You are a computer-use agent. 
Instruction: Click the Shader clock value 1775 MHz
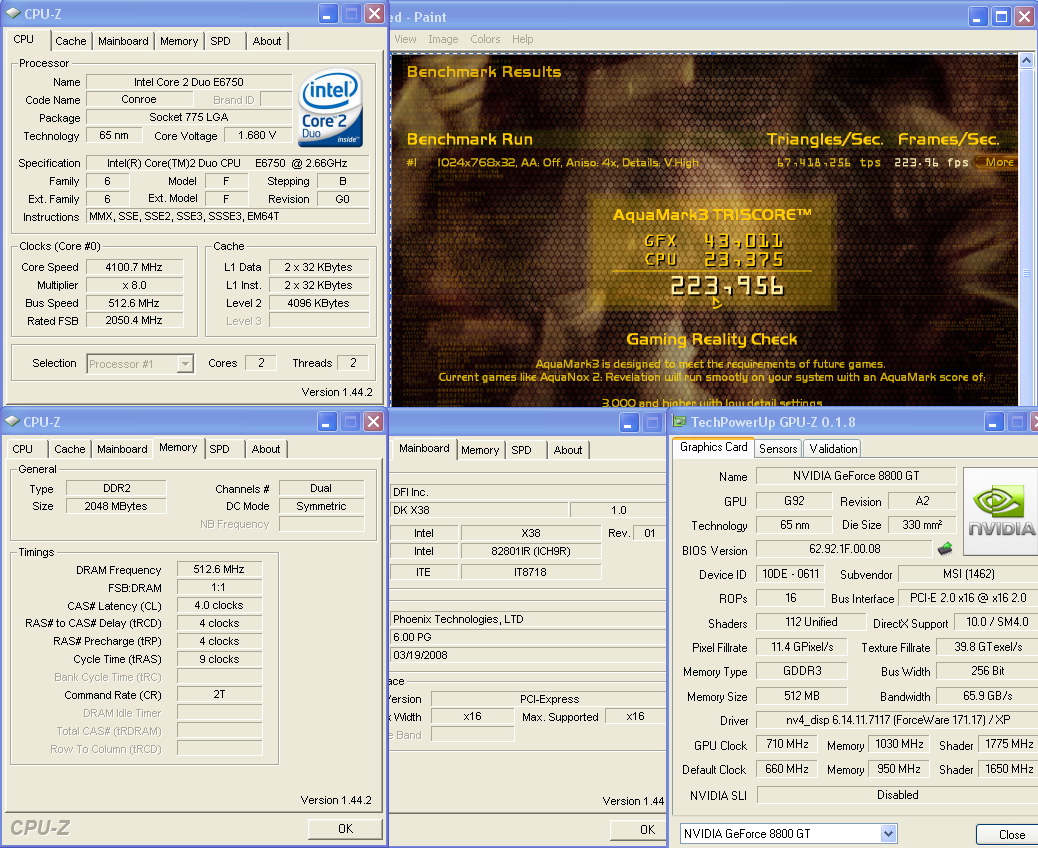(x=1008, y=744)
